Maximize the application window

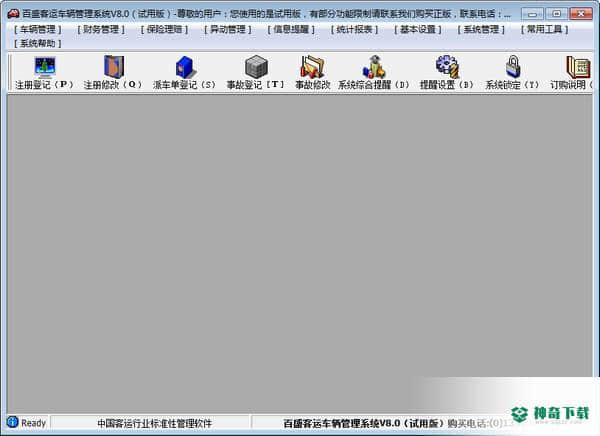click(556, 14)
